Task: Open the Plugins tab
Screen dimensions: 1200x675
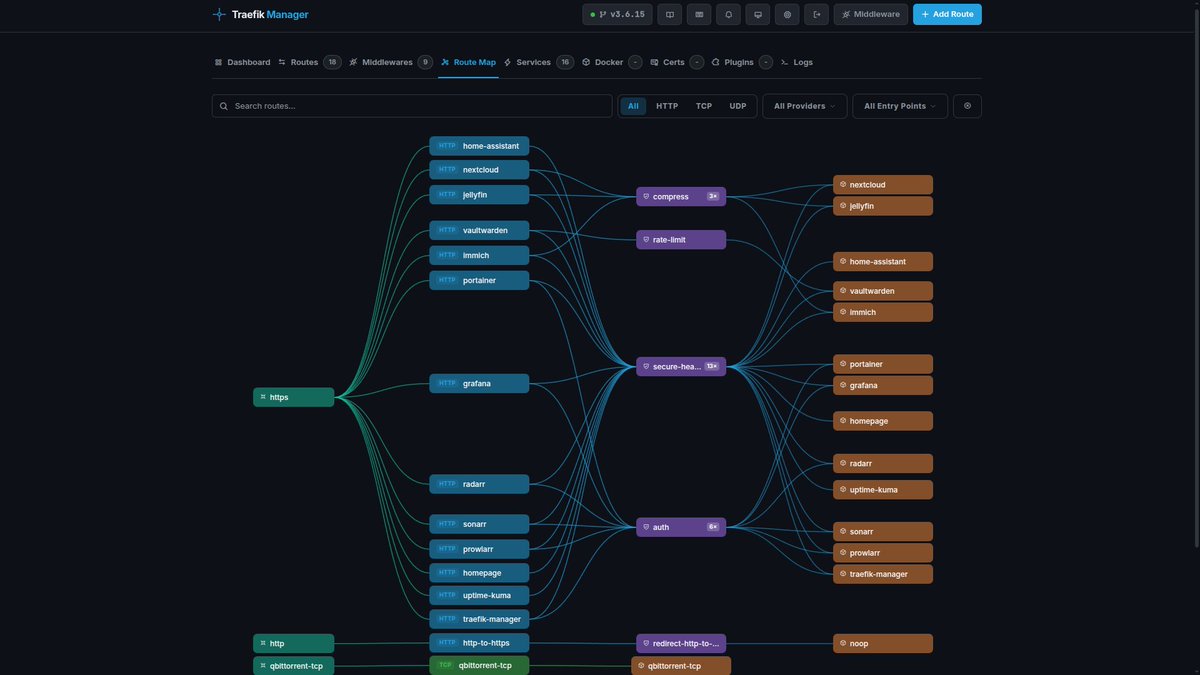Action: pyautogui.click(x=742, y=62)
